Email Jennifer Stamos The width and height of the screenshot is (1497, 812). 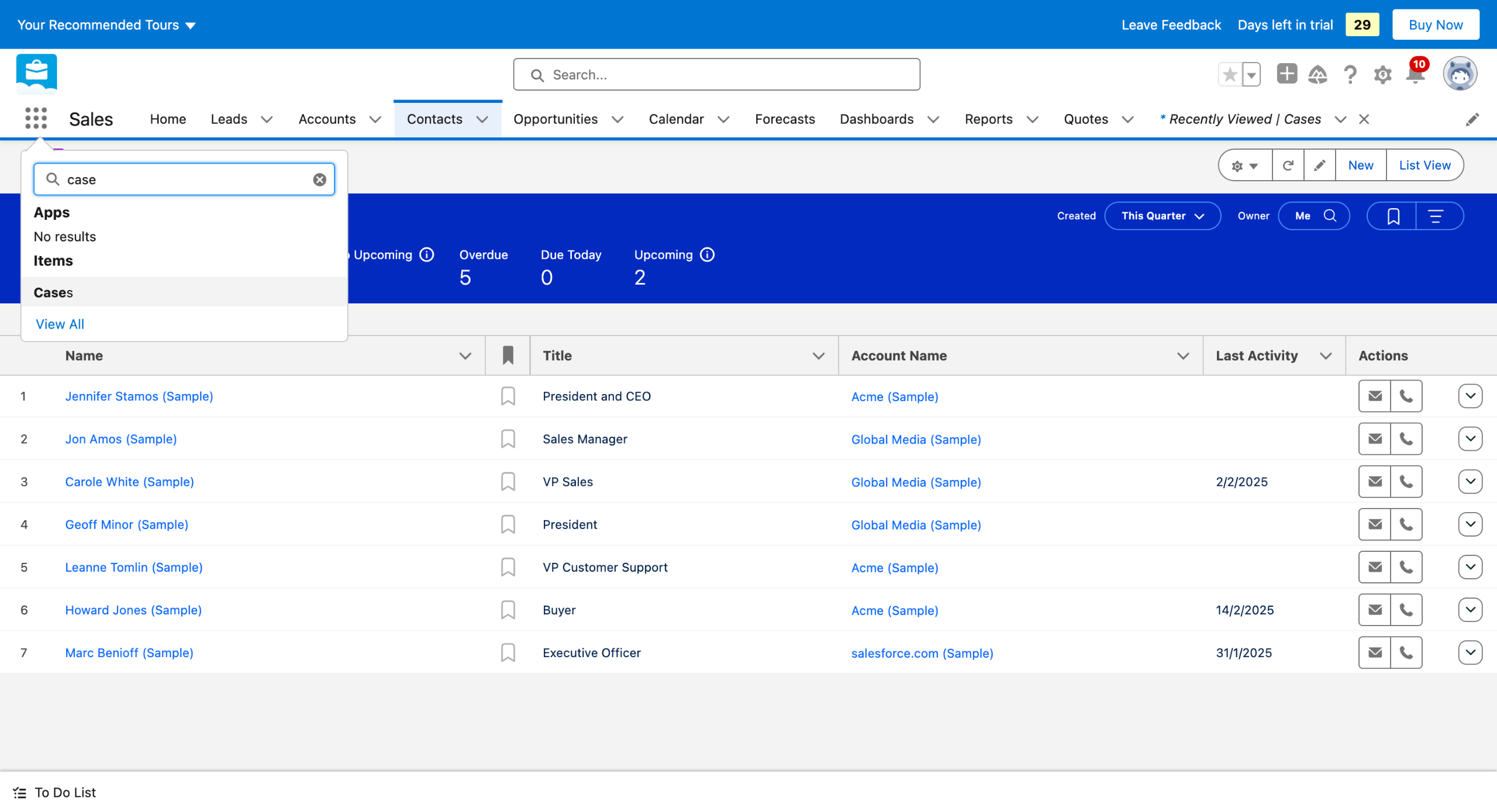tap(1375, 396)
